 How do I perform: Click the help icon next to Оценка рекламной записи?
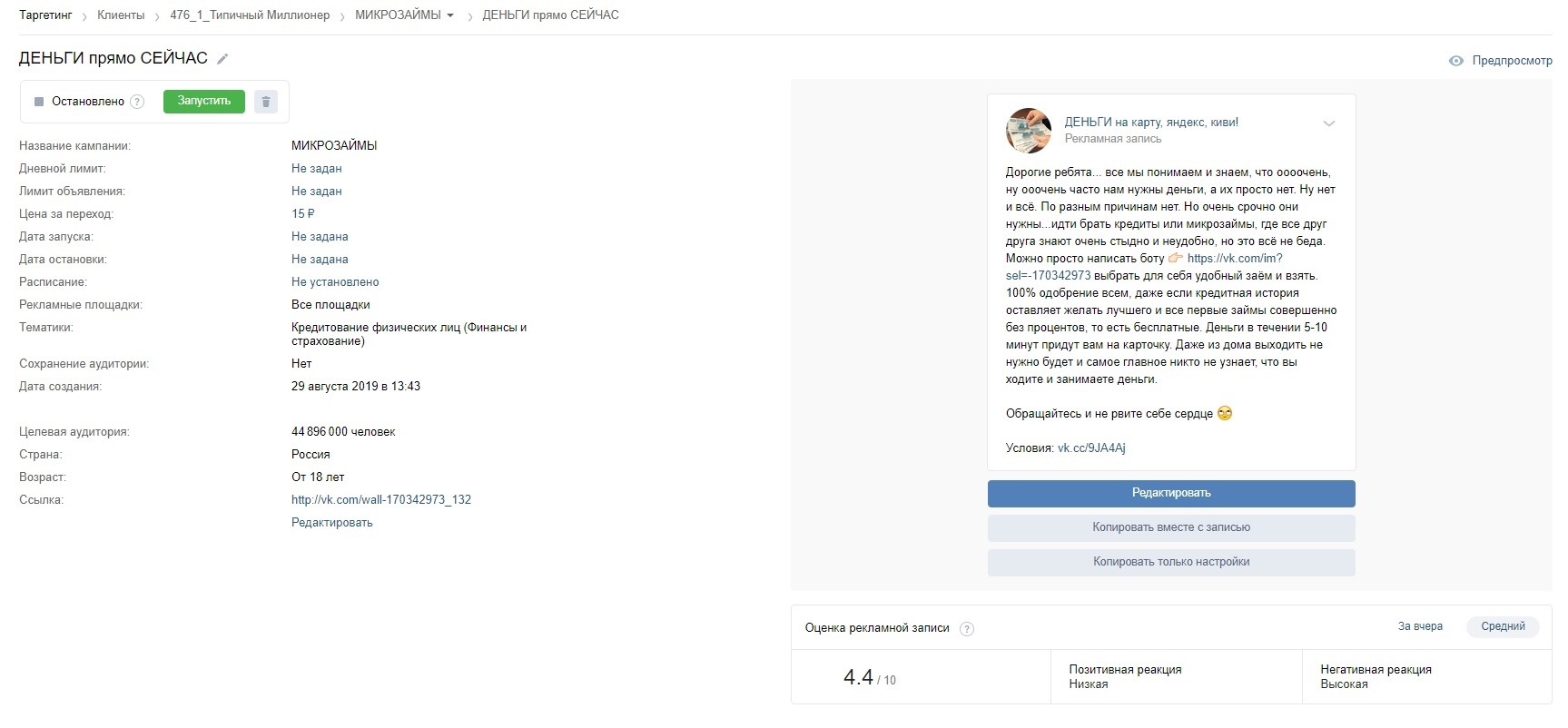click(x=967, y=629)
